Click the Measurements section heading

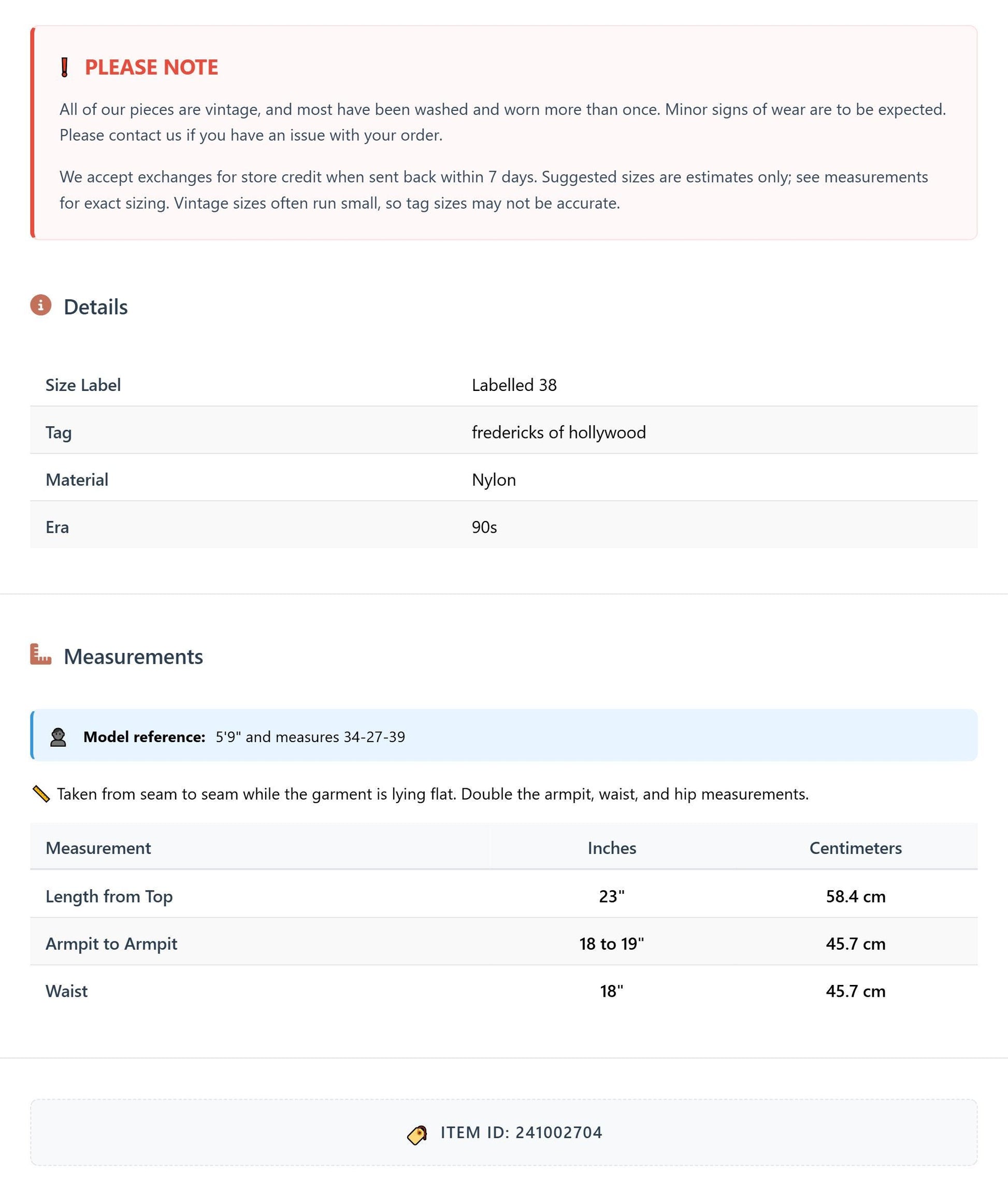coord(133,656)
